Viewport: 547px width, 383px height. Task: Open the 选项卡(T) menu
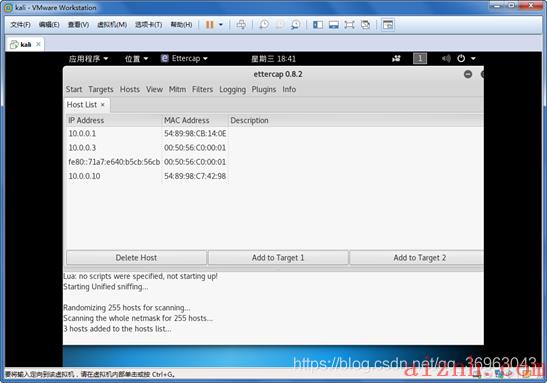point(149,25)
